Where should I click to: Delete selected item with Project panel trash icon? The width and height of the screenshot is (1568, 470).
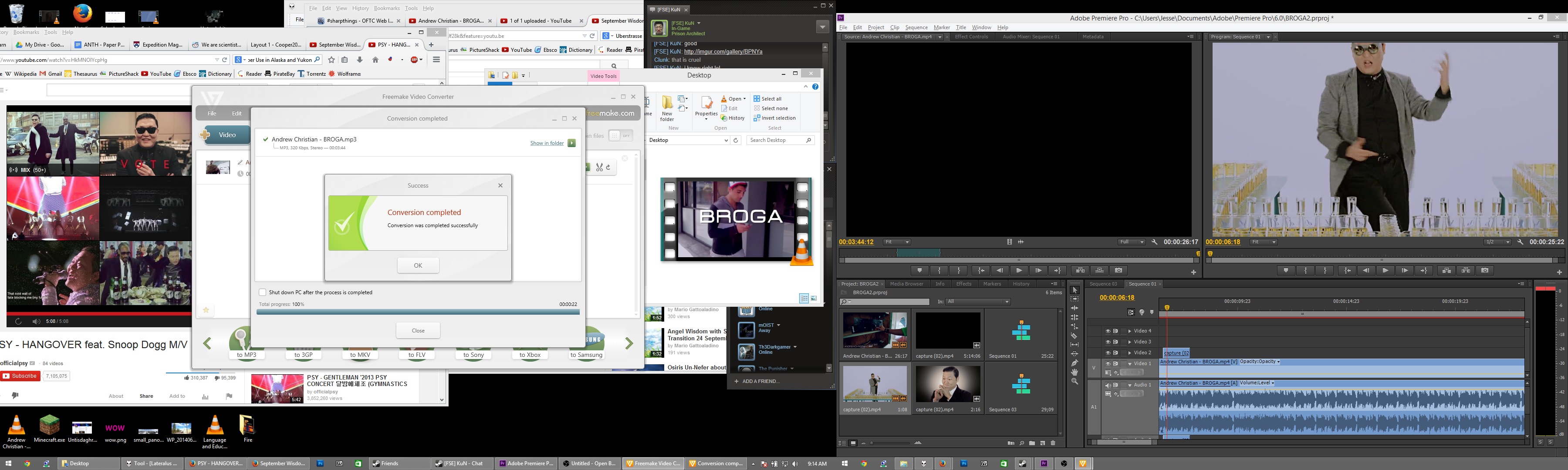coord(1053,443)
